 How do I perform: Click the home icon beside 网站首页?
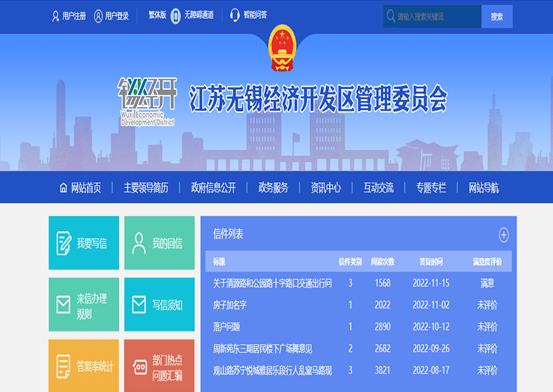tap(63, 188)
